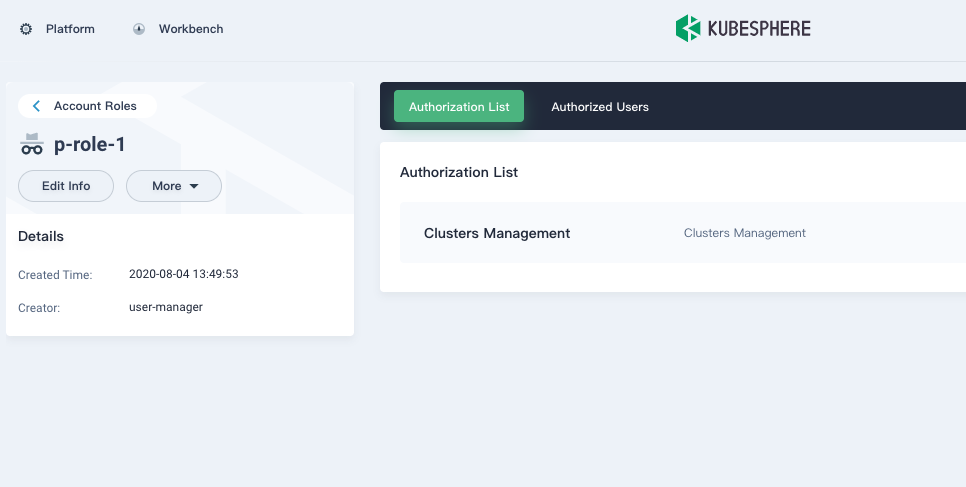This screenshot has height=487, width=966.
Task: Click the Platform gear icon
Action: (26, 29)
